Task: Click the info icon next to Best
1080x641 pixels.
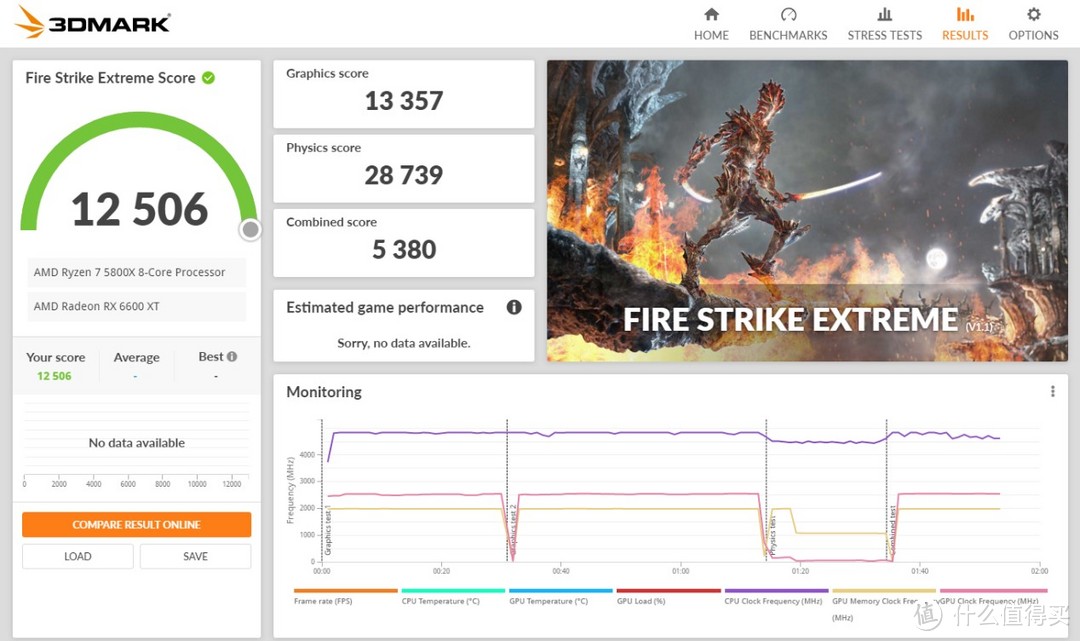Action: (232, 357)
